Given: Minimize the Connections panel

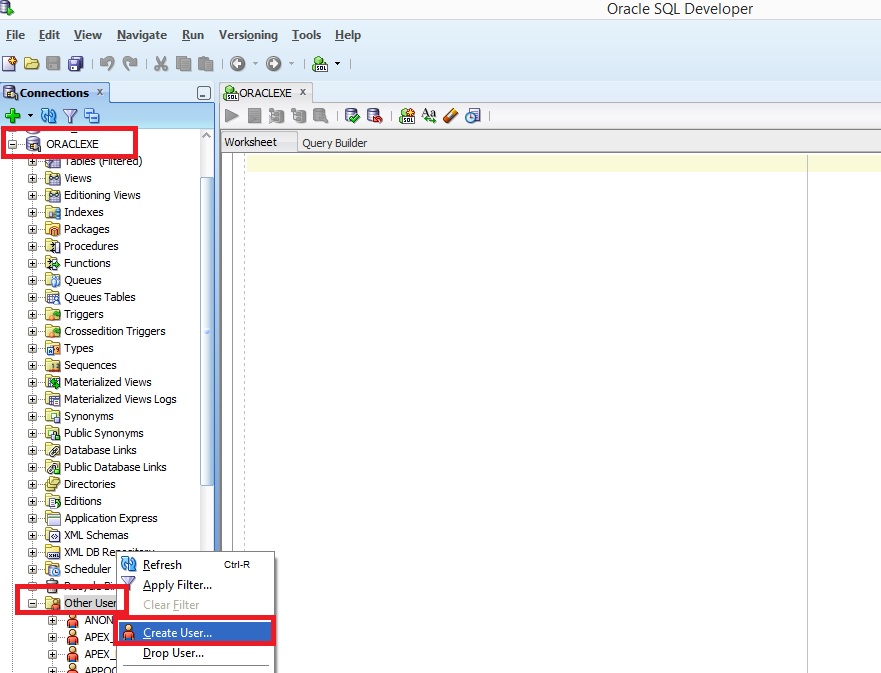Looking at the screenshot, I should point(204,93).
